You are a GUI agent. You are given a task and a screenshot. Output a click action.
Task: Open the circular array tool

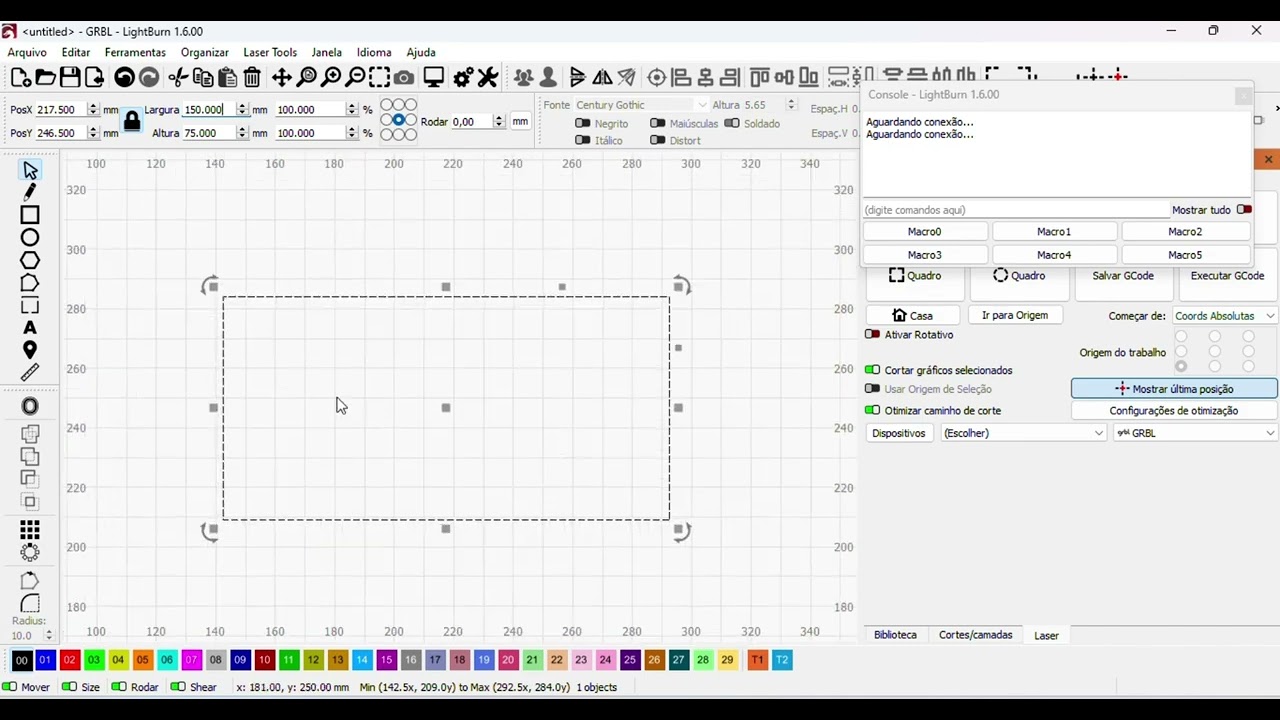30,552
